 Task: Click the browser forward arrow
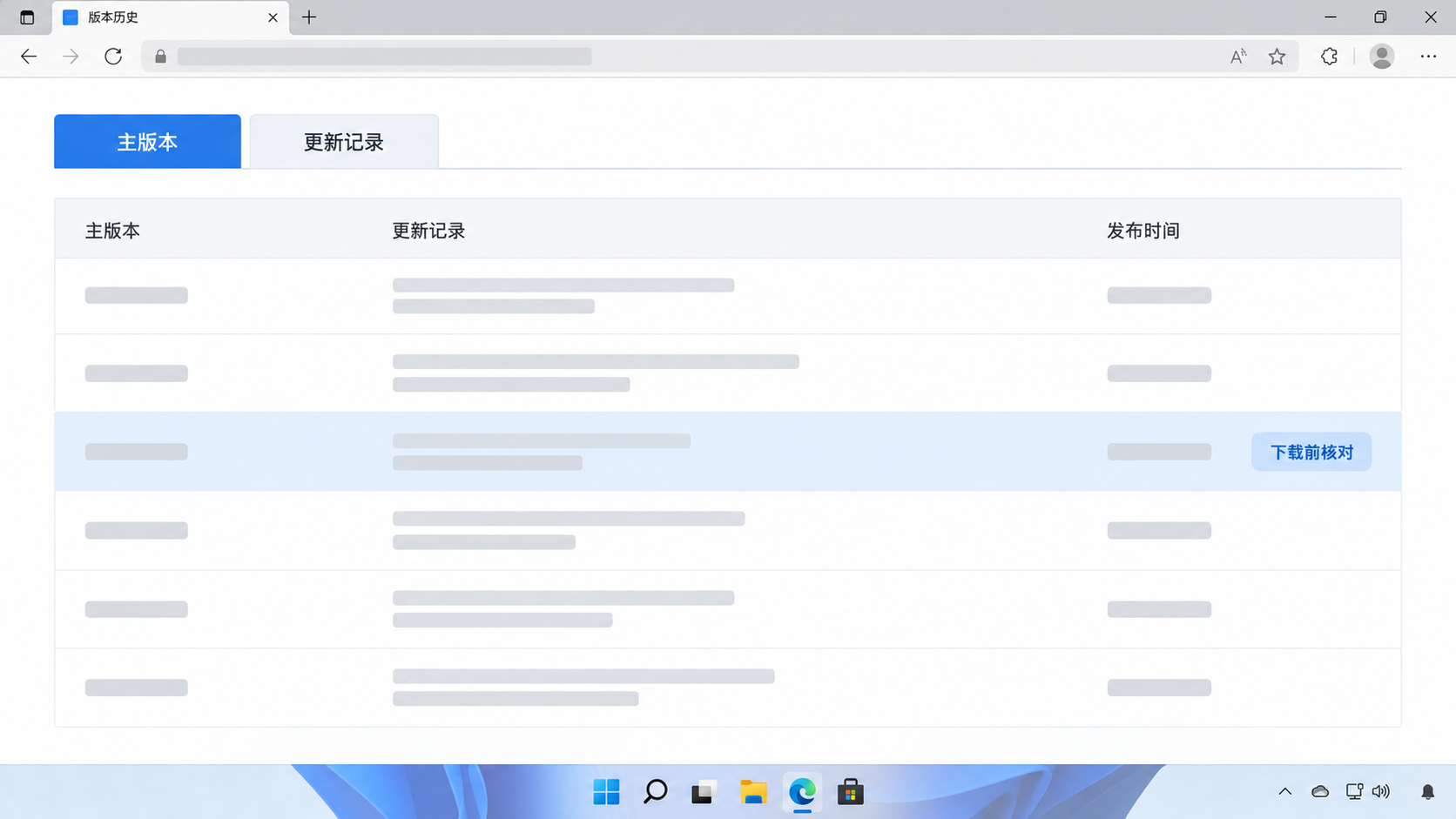pos(71,57)
